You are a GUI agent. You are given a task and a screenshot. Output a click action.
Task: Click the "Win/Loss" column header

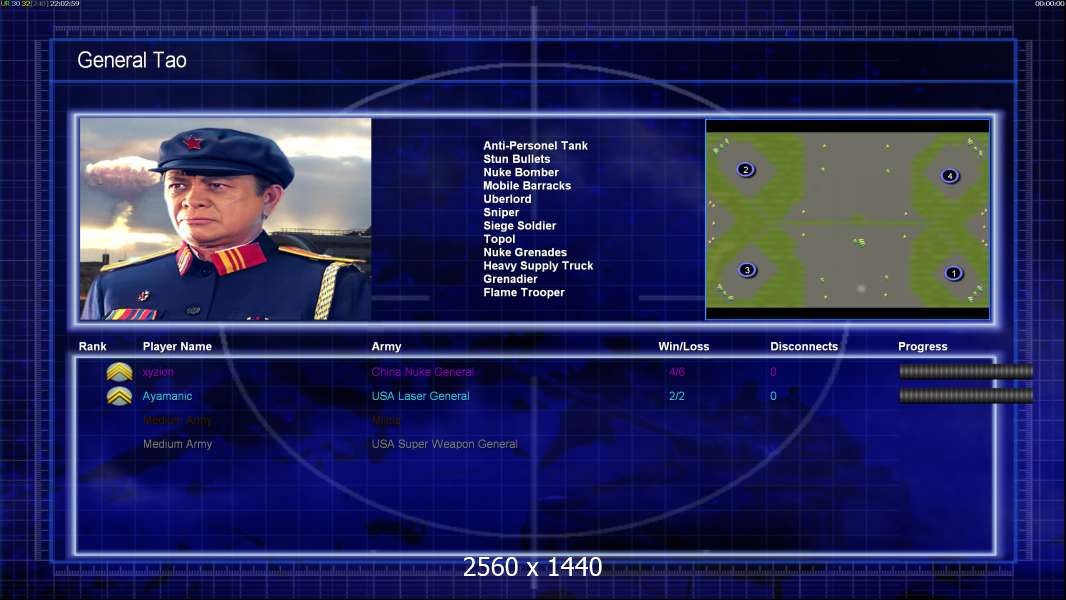pos(683,347)
